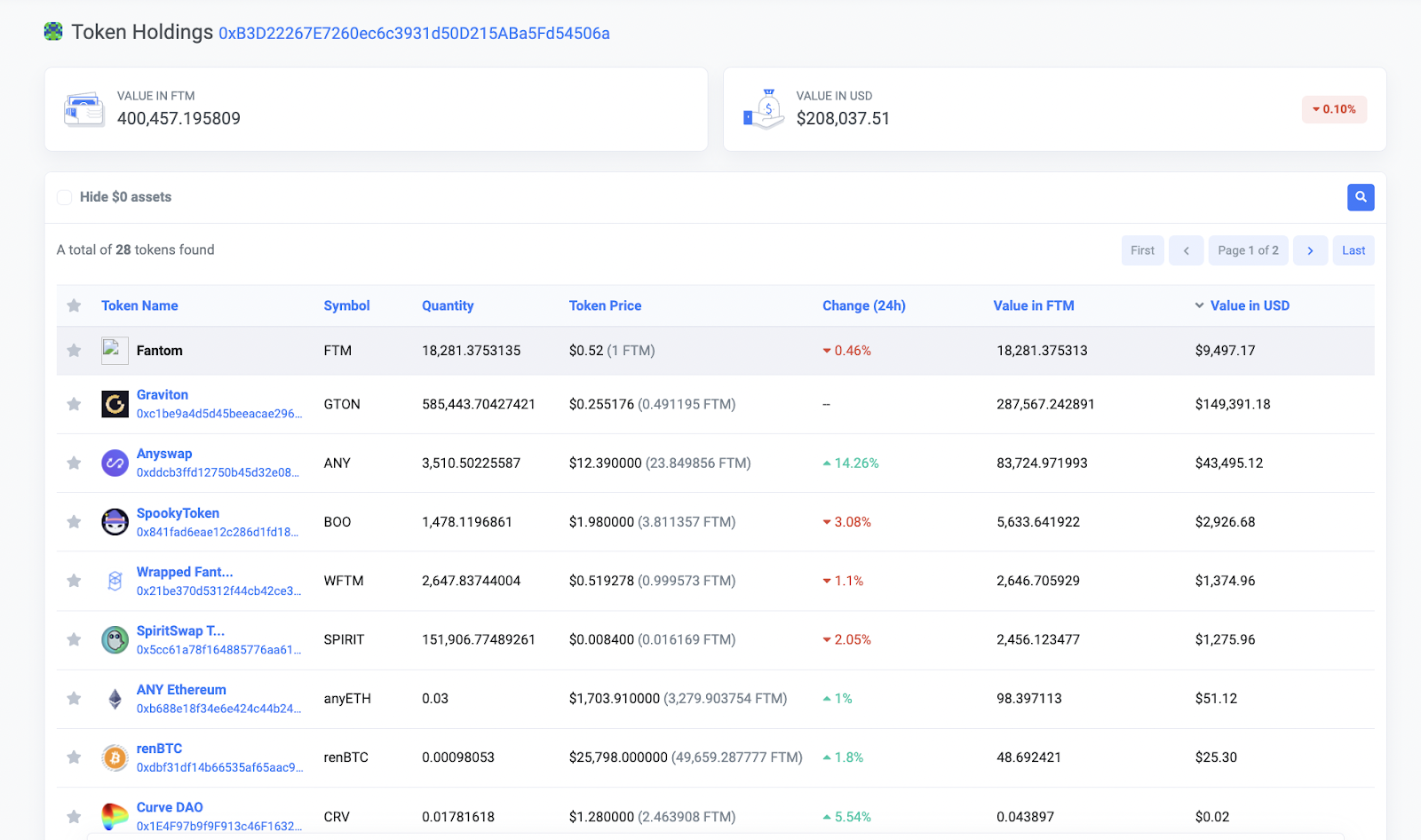This screenshot has width=1421, height=840.
Task: Open Anyswap contract address 0xddcb3ffd1275...
Action: (x=218, y=472)
